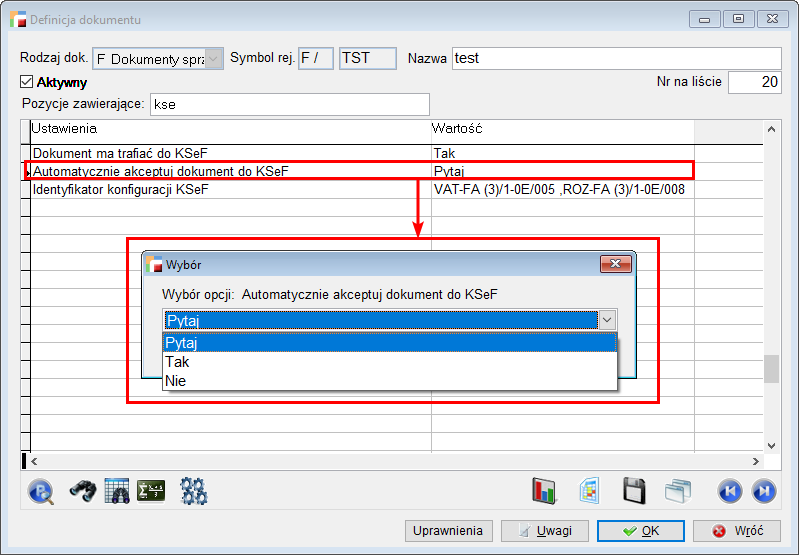Screen dimensions: 799x555
Task: Click the Nazwa input field
Action: [615, 58]
